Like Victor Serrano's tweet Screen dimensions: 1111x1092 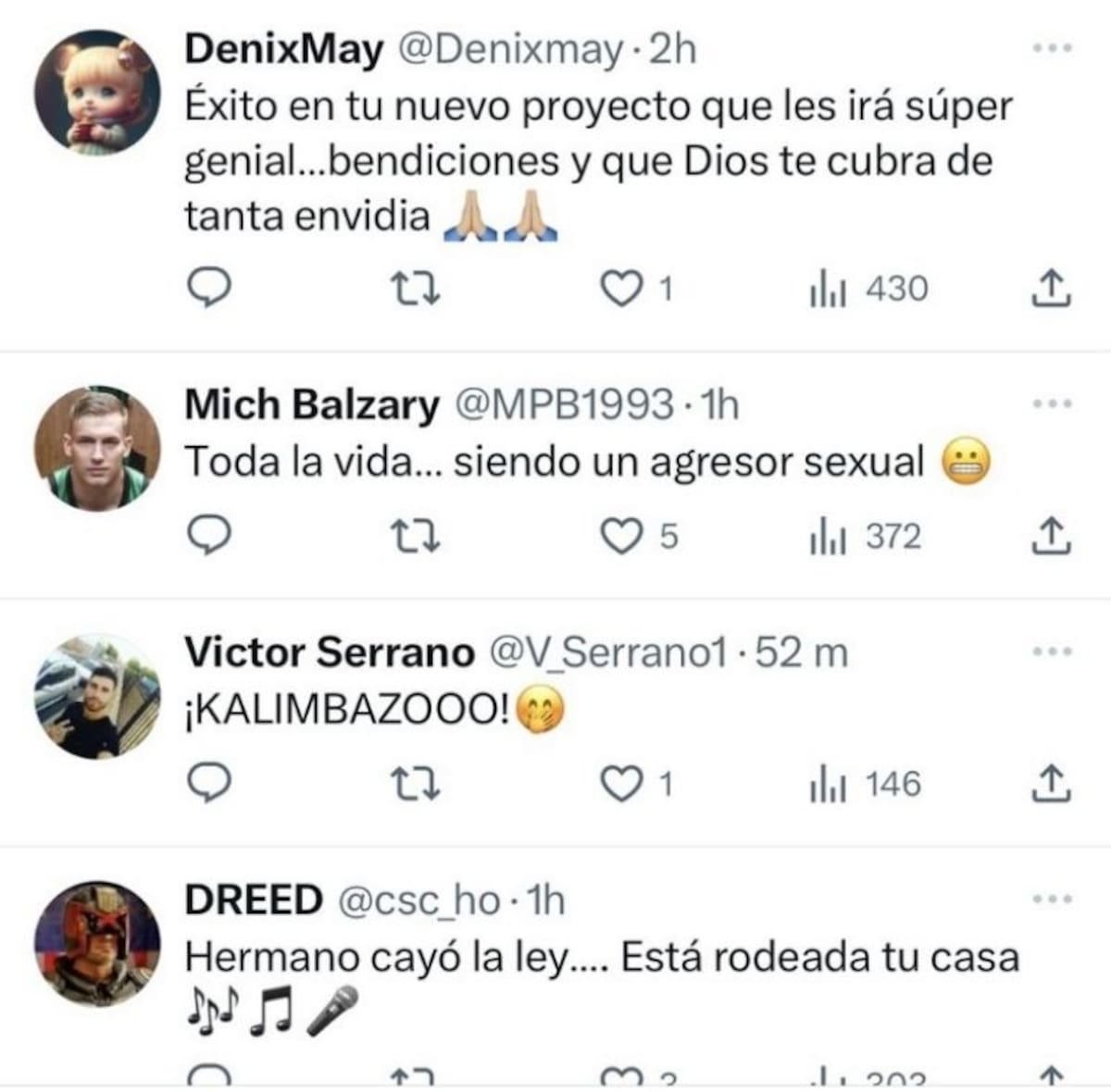click(x=621, y=784)
